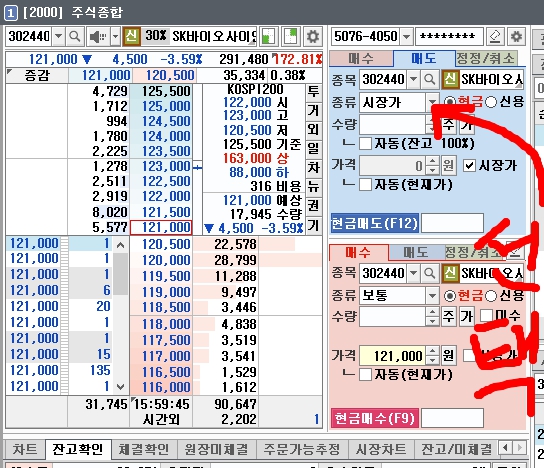Toggle the 자동(잔고 100%) checkbox
Image resolution: width=544 pixels, height=468 pixels.
(x=365, y=144)
